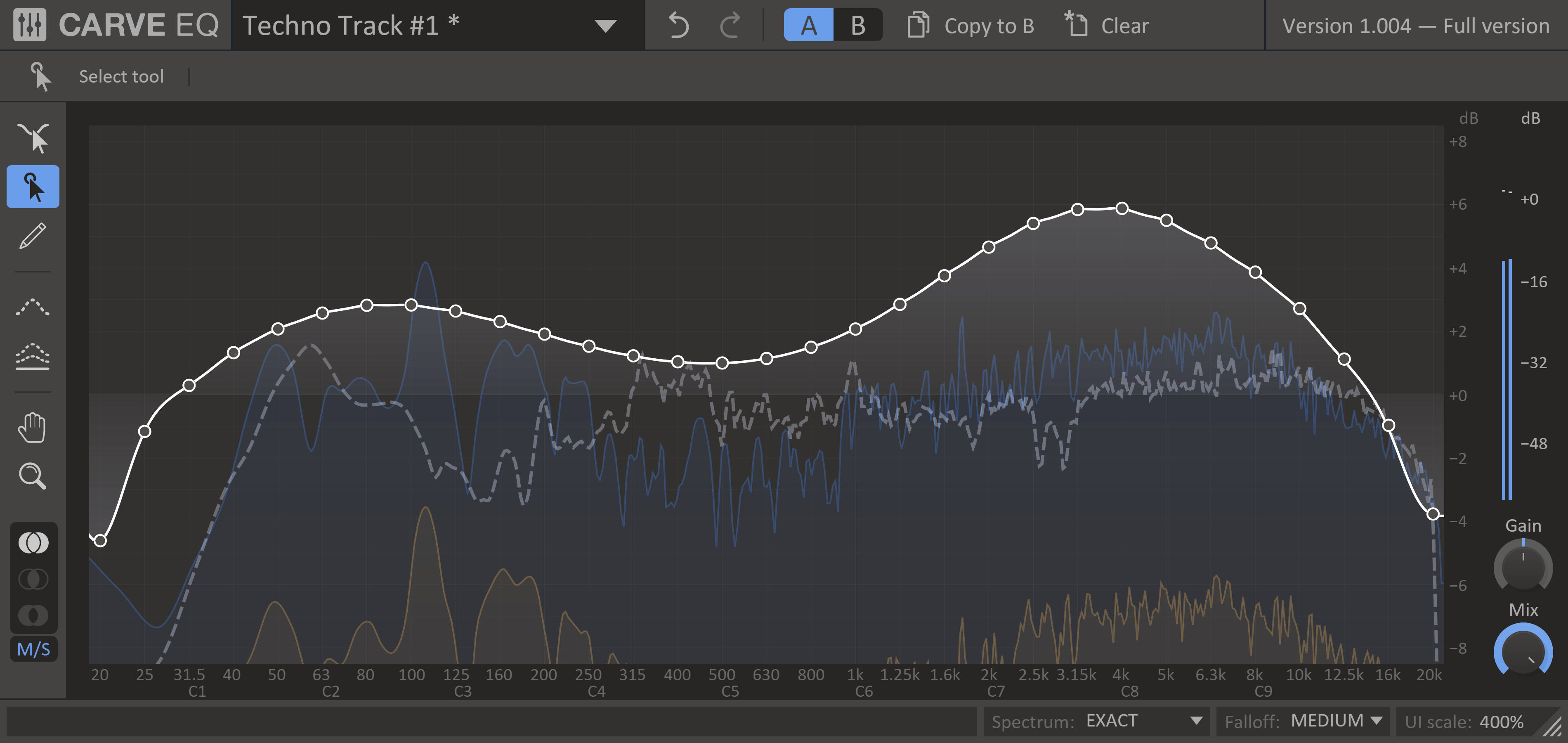Click Copy to B button
The height and width of the screenshot is (743, 1568).
point(971,26)
